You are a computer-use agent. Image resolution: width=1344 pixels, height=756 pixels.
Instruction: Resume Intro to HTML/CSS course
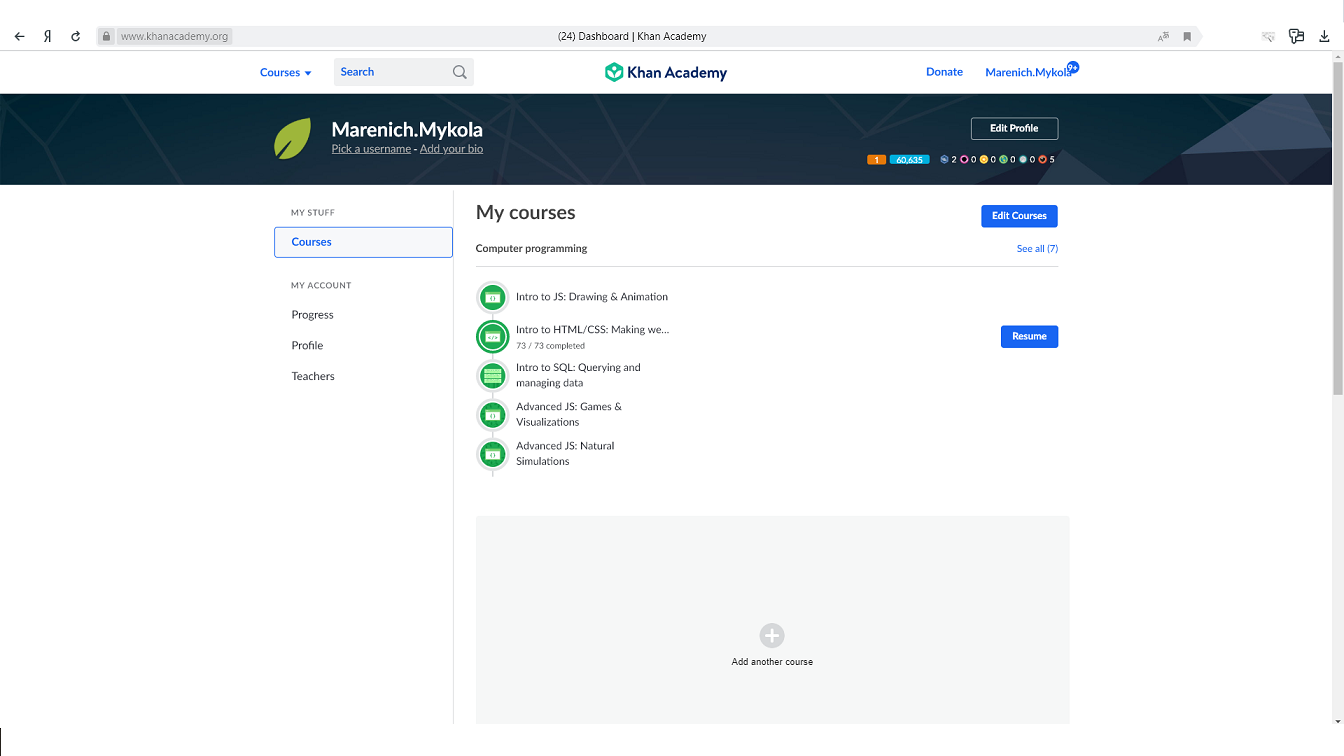point(1029,337)
